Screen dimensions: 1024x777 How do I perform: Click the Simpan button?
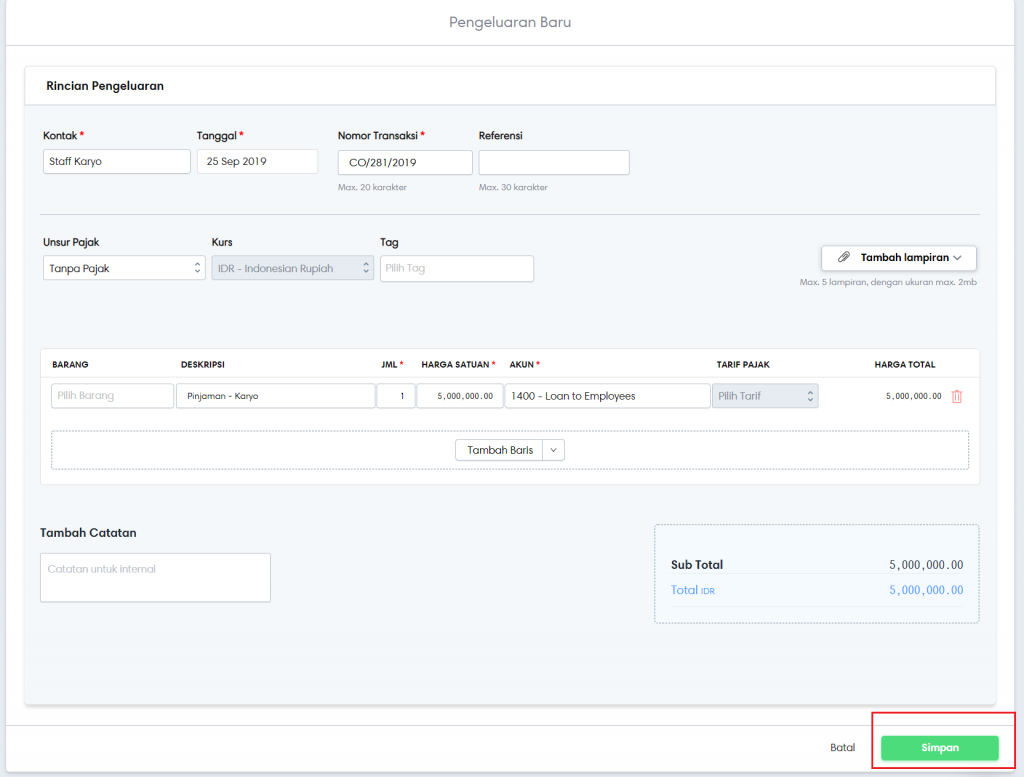(939, 748)
